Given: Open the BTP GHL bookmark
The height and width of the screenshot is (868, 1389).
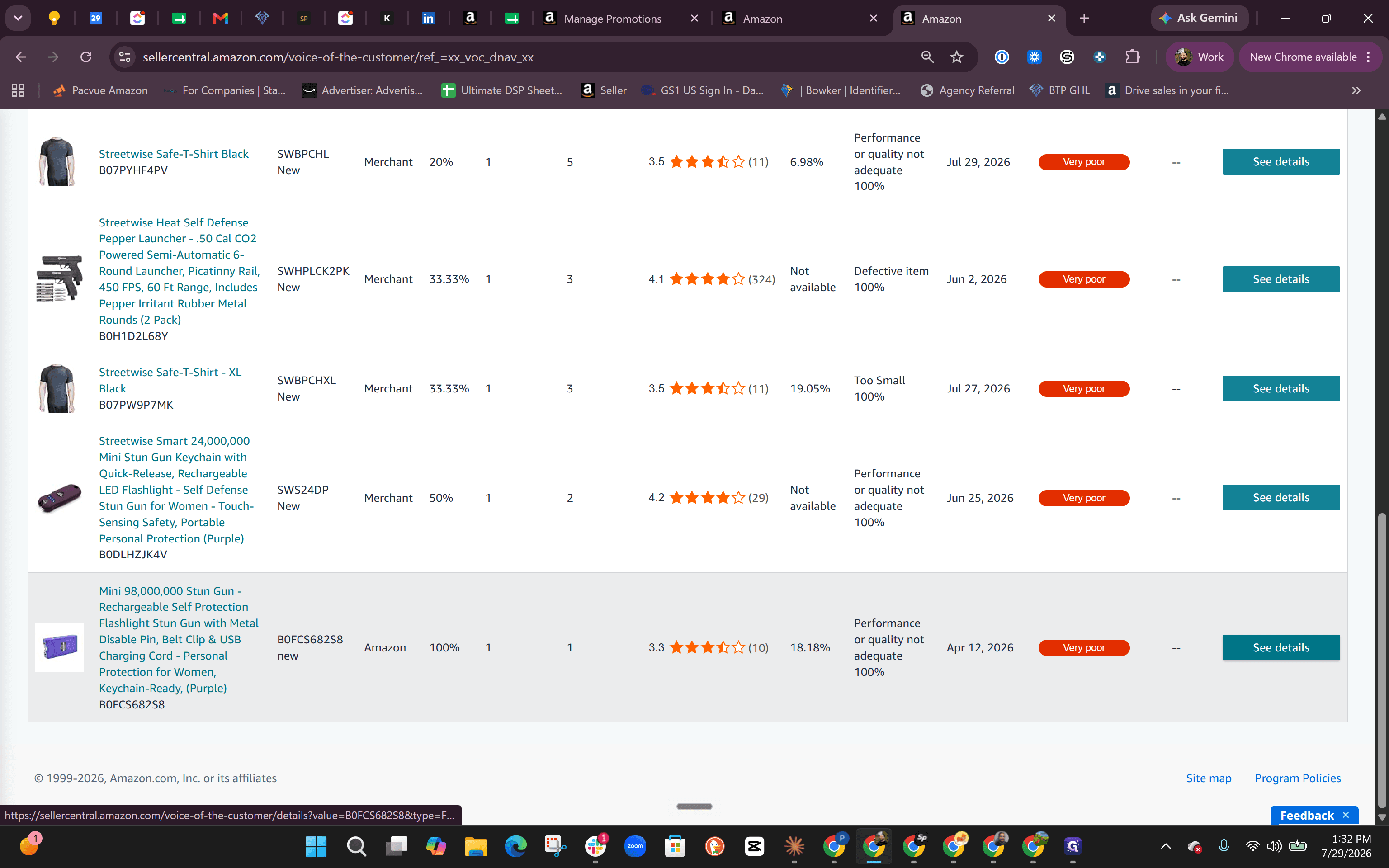Looking at the screenshot, I should click(x=1059, y=90).
